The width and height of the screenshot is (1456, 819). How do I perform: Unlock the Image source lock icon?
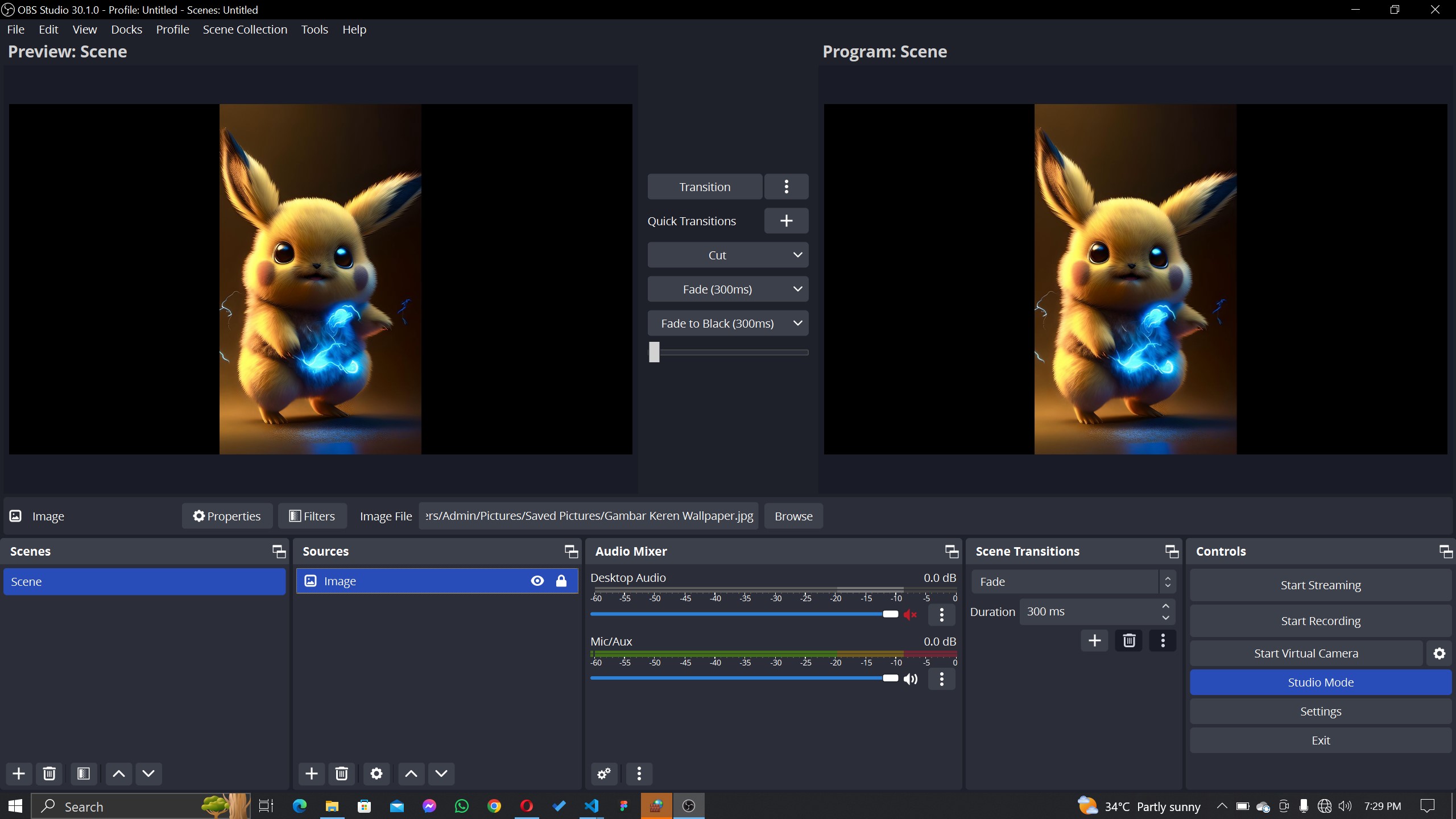pos(561,581)
